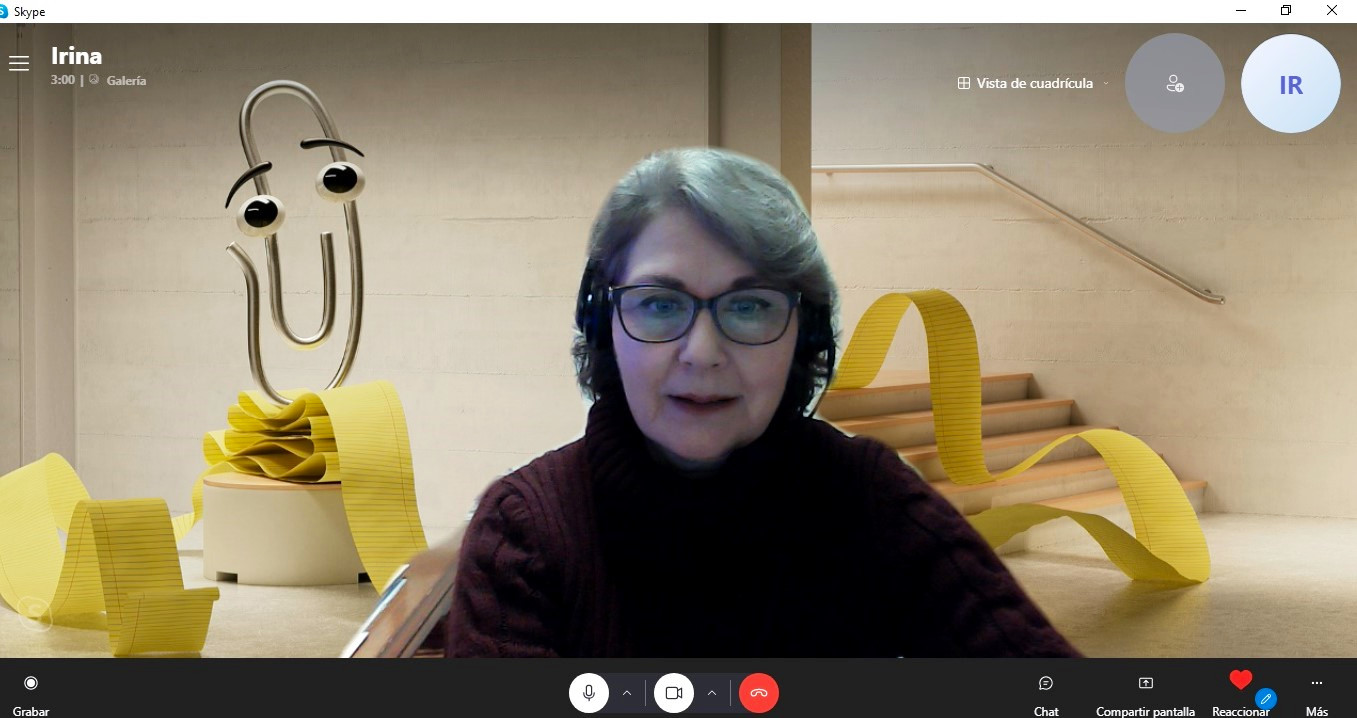Minimize the Skype window
Screen dimensions: 1357x718
coord(1240,11)
